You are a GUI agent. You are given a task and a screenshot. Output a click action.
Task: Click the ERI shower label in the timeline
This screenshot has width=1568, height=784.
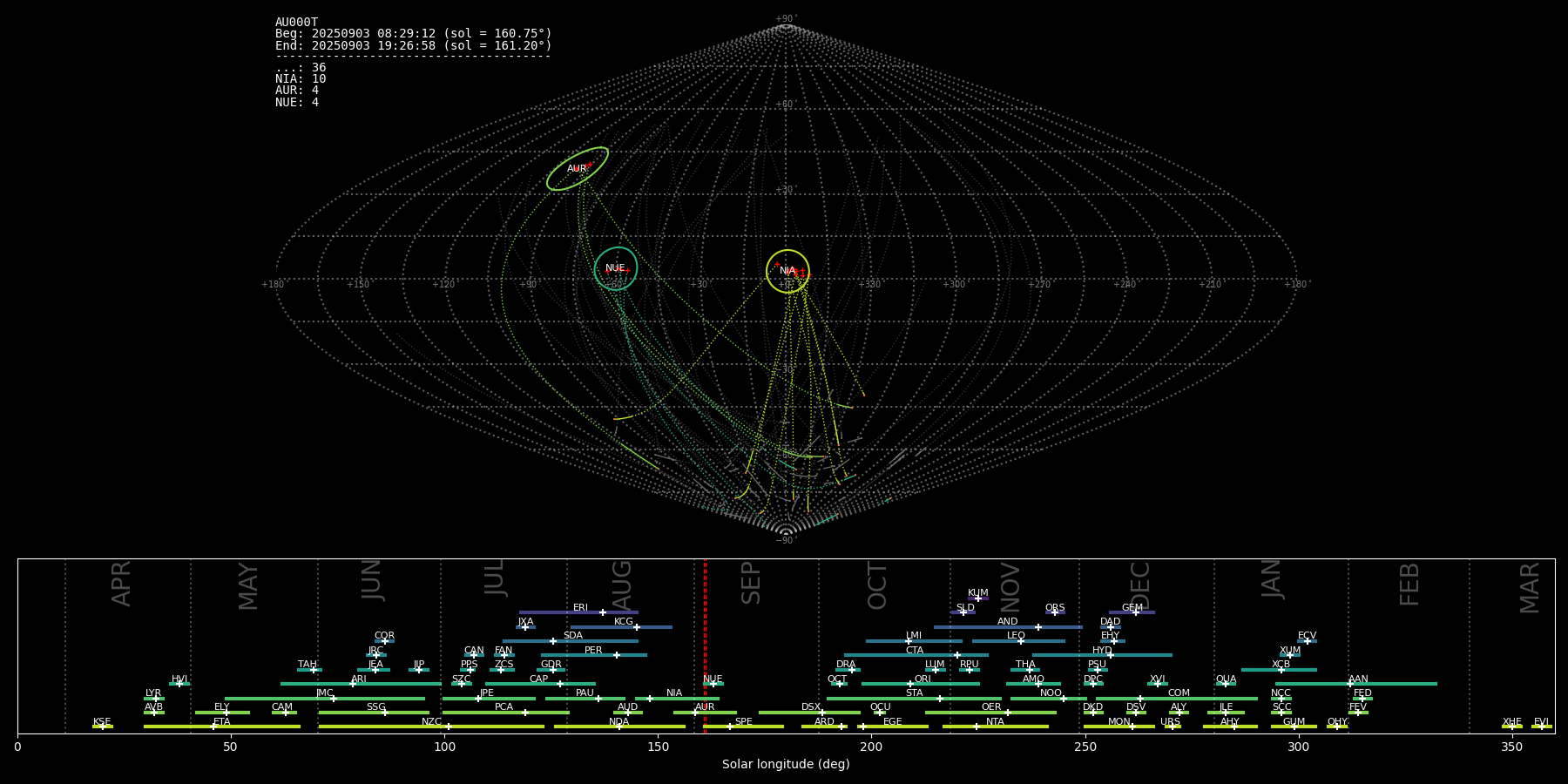580,608
